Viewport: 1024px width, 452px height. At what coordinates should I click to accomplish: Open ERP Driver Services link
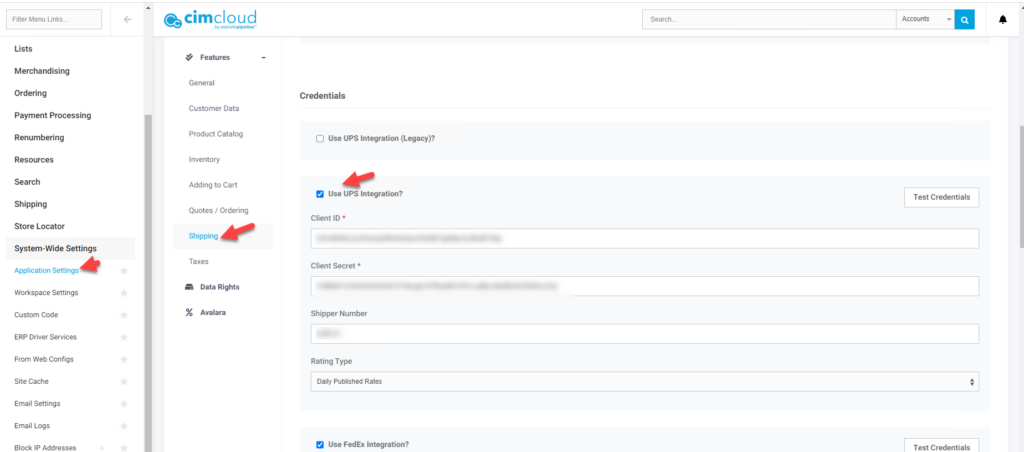pos(46,337)
